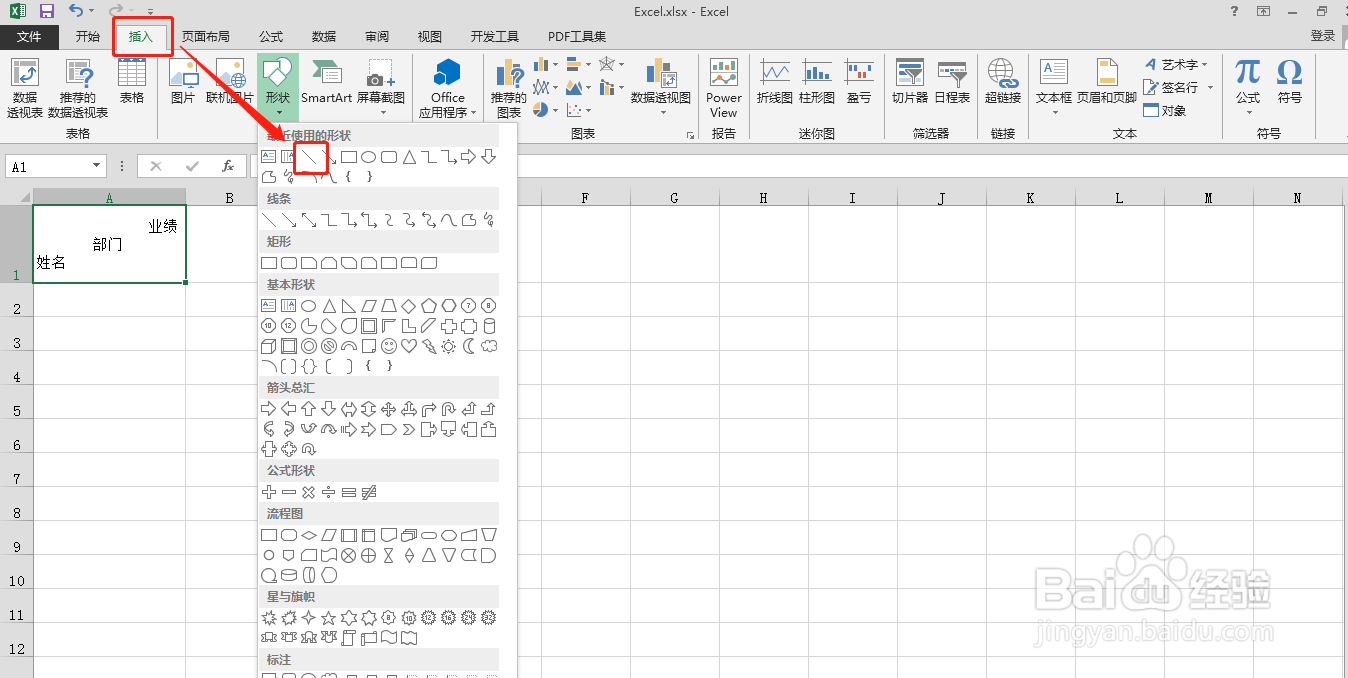Insert the sun shape
The width and height of the screenshot is (1348, 678).
[x=448, y=346]
